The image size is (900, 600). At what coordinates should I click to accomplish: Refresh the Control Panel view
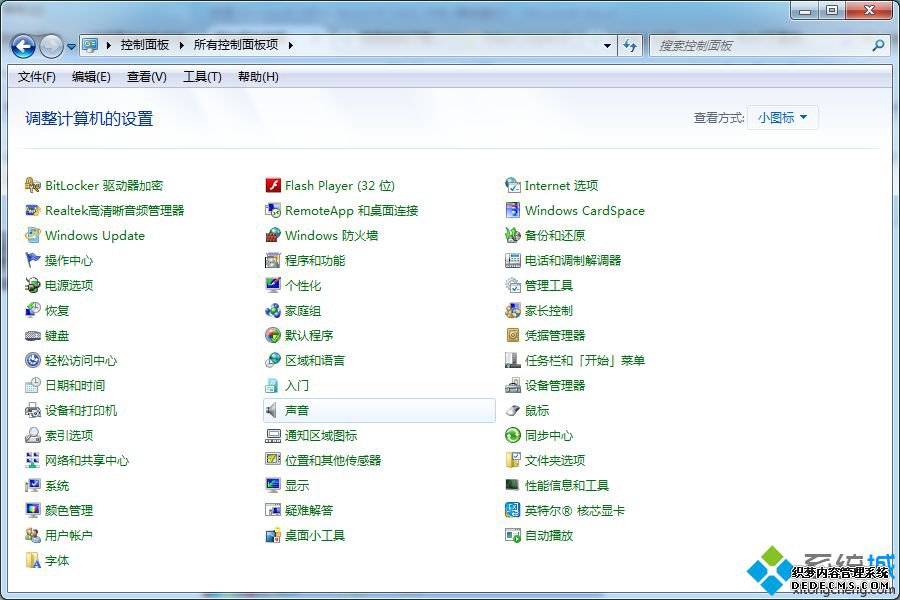pos(630,45)
